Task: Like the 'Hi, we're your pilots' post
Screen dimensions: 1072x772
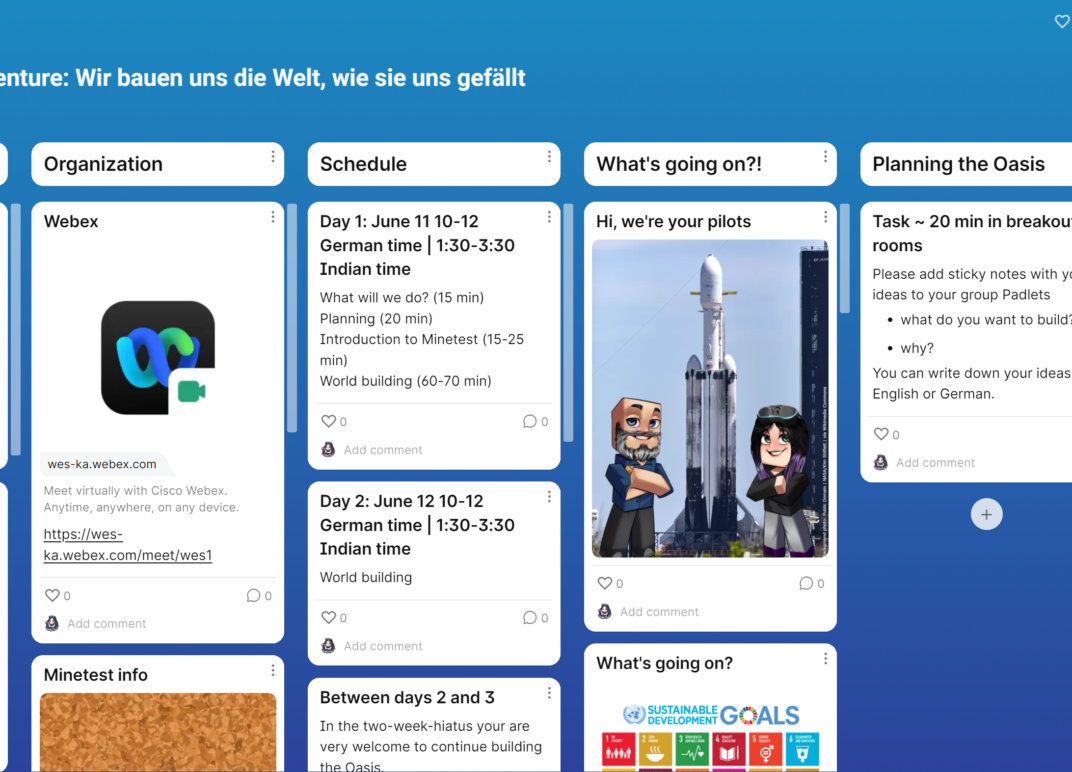Action: tap(605, 583)
